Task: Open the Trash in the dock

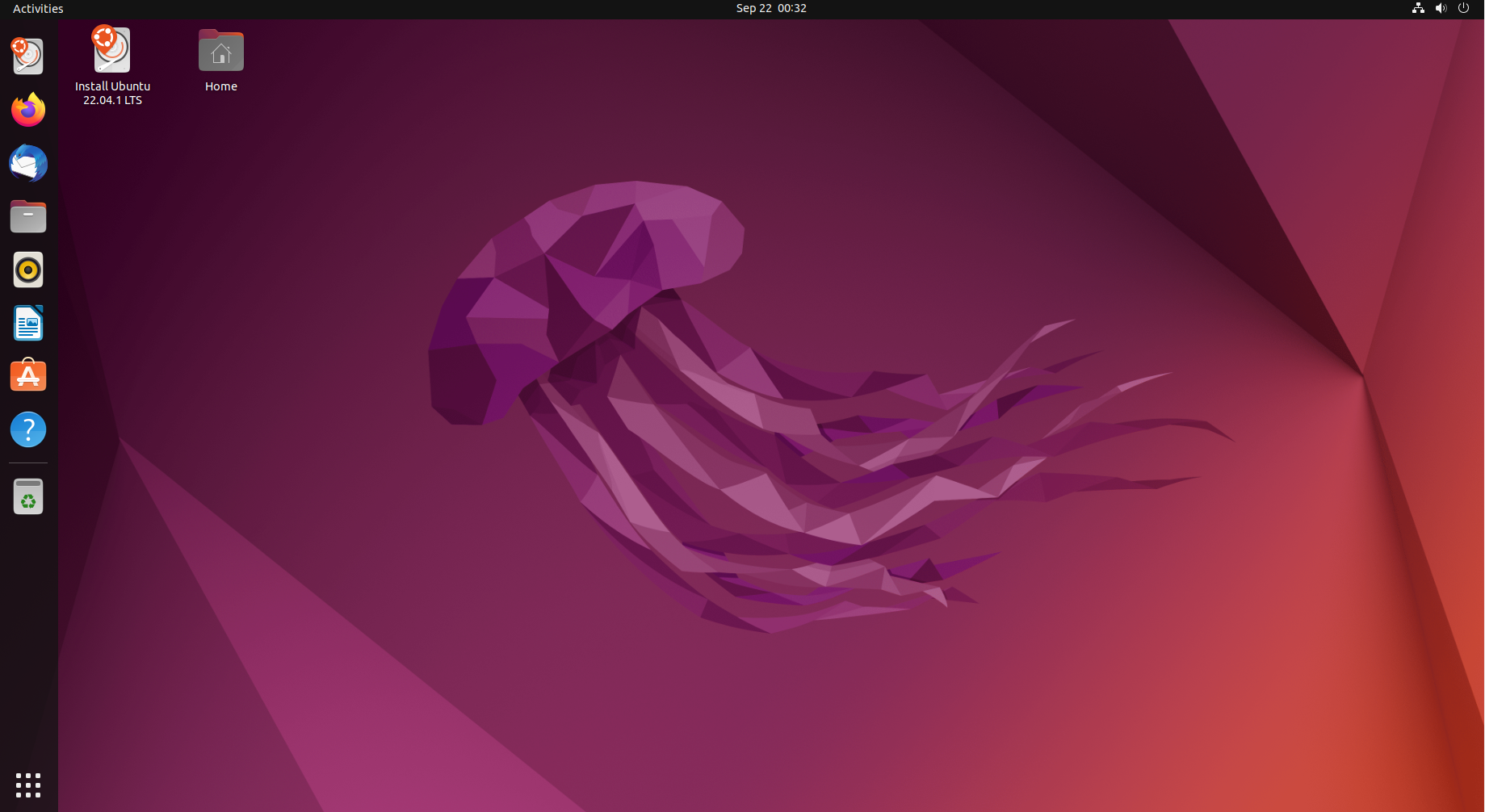Action: click(28, 496)
